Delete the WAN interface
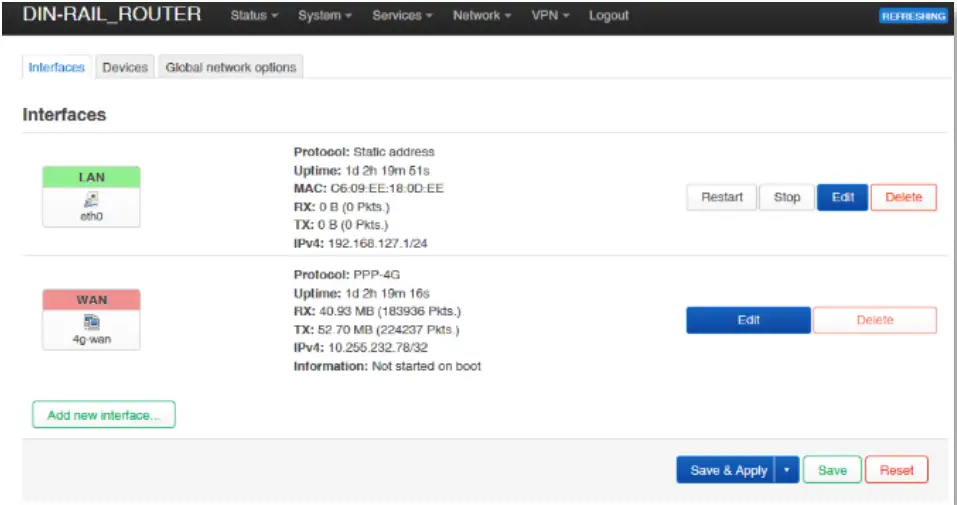 [x=875, y=320]
